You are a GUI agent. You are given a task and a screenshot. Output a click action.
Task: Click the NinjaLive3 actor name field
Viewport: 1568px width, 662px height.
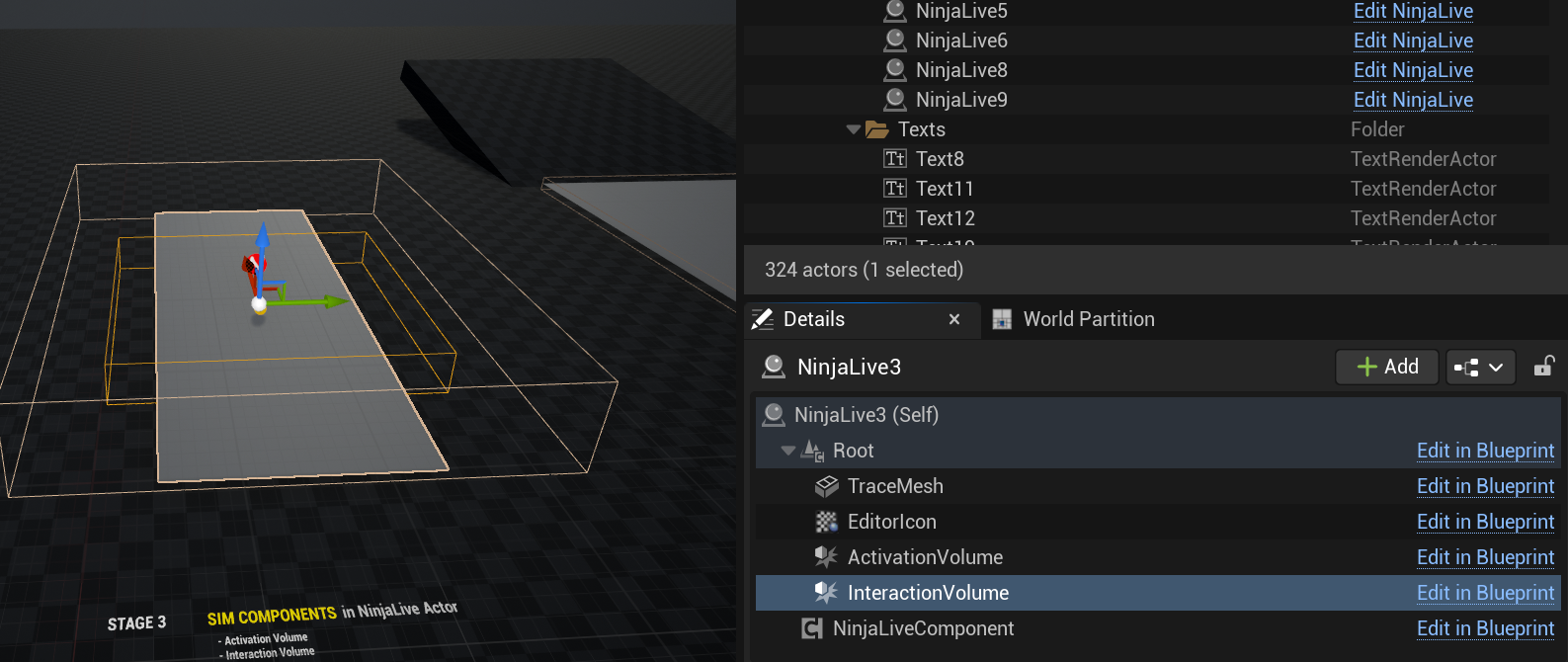(x=849, y=368)
